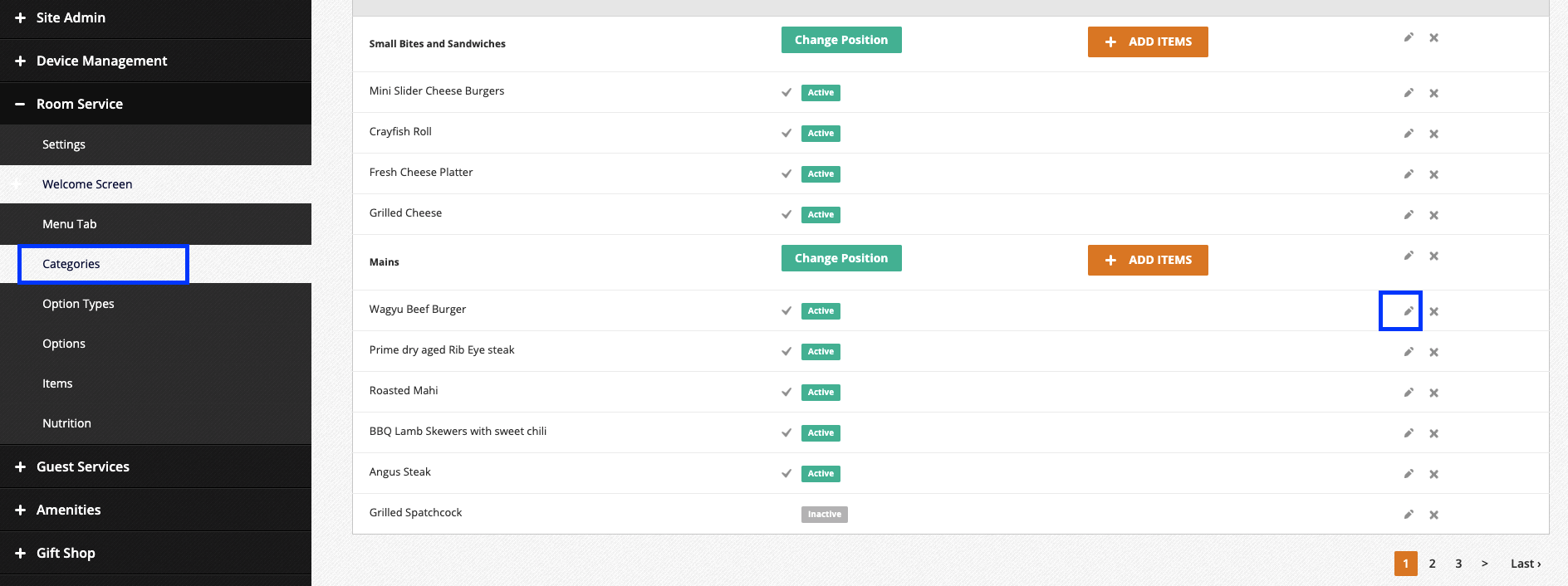This screenshot has width=1568, height=586.
Task: Toggle Active status of BBQ Lamb Skewers
Action: (x=820, y=433)
